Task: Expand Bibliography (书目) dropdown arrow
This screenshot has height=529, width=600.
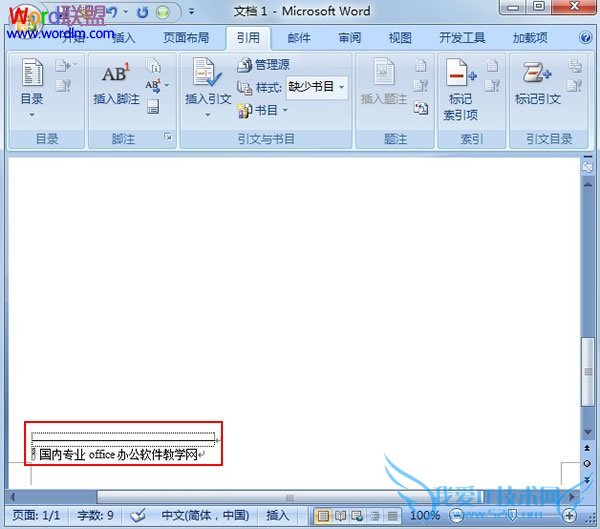Action: click(x=285, y=110)
